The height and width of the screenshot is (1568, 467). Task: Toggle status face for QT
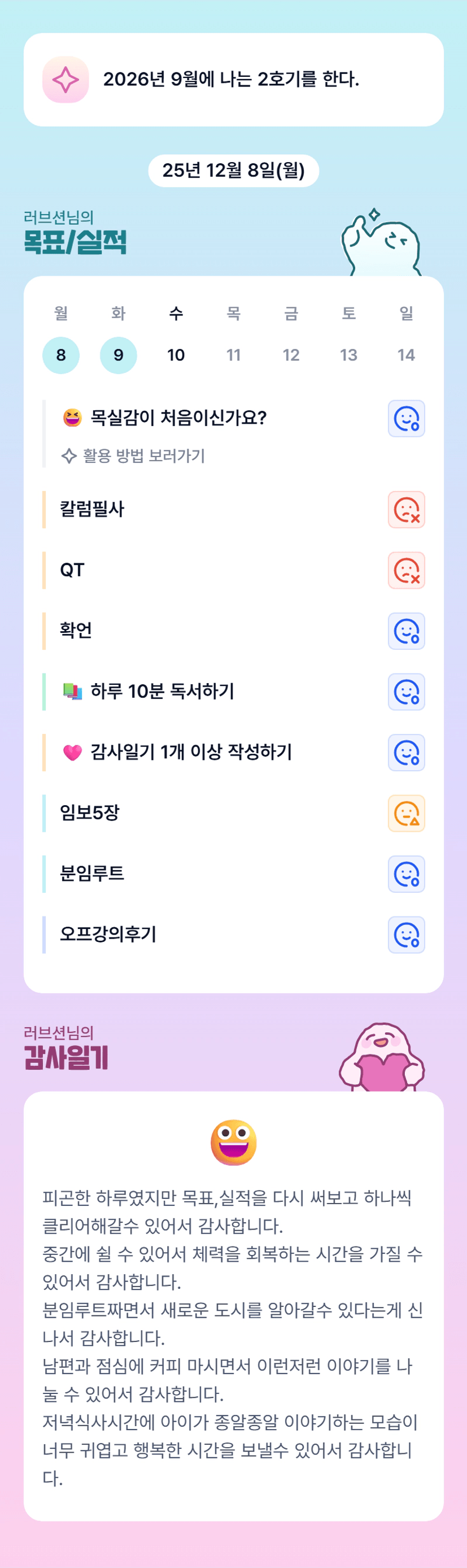pos(406,570)
